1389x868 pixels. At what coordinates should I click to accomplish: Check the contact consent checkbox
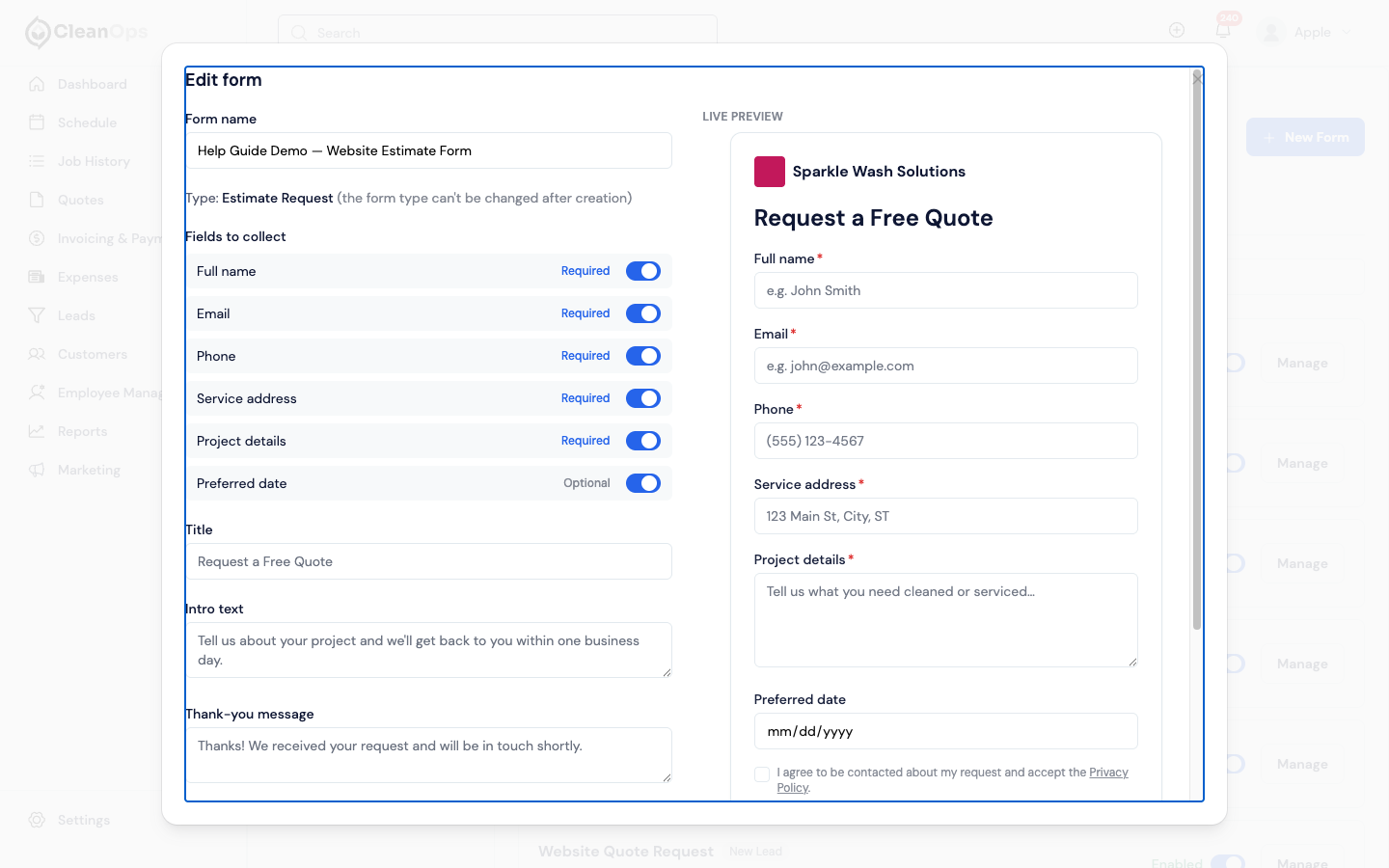click(762, 774)
